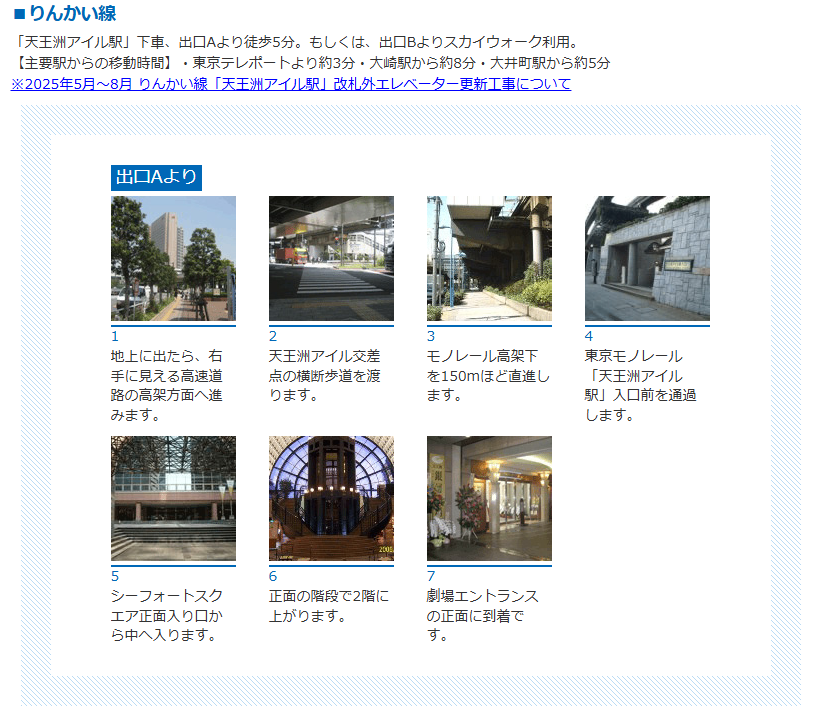Screen dimensions: 835x724
Task: Click the caption 正面の階段で2階に上がります
Action: (329, 606)
